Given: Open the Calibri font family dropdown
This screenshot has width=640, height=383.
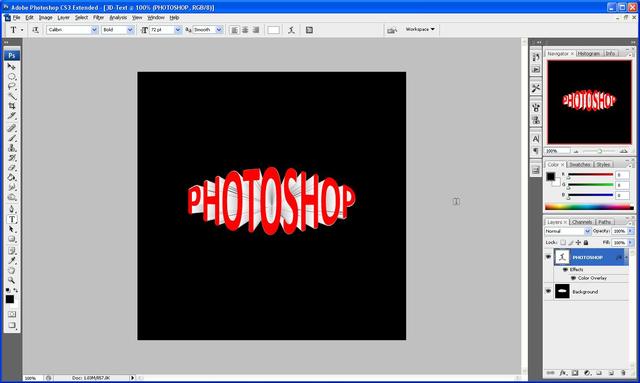Looking at the screenshot, I should point(94,30).
